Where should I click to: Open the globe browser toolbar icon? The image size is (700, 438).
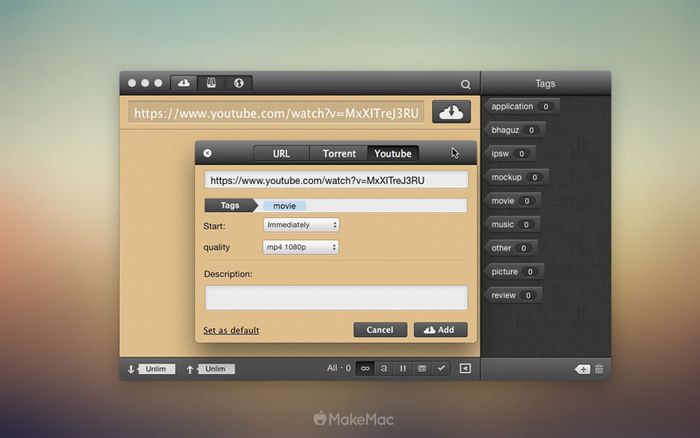239,83
